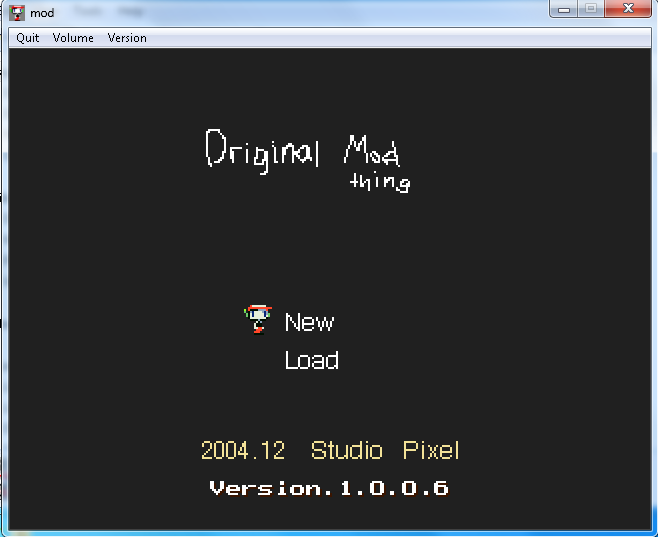Viewport: 658px width, 537px height.
Task: Click the Version.1.0.0.6 text
Action: coord(329,488)
